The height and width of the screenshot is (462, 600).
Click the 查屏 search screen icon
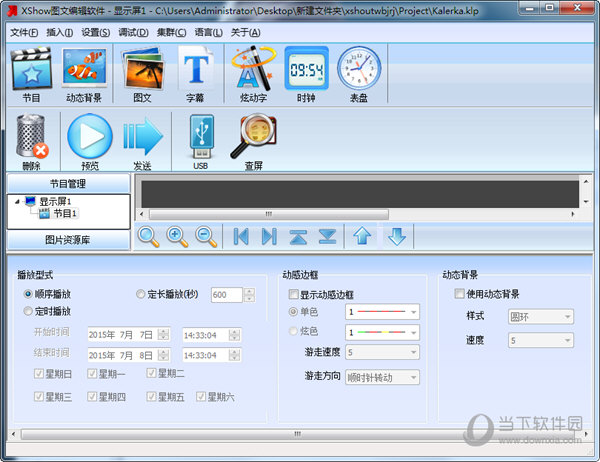click(253, 138)
